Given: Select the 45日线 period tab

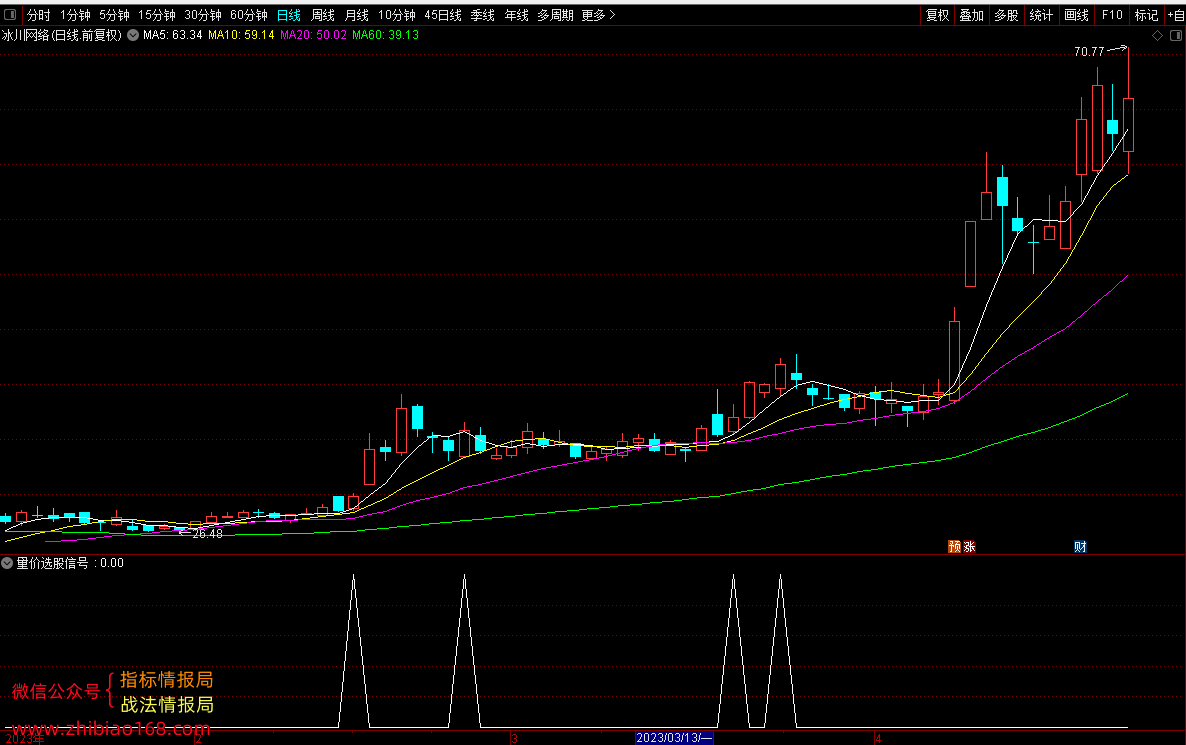Looking at the screenshot, I should coord(443,15).
